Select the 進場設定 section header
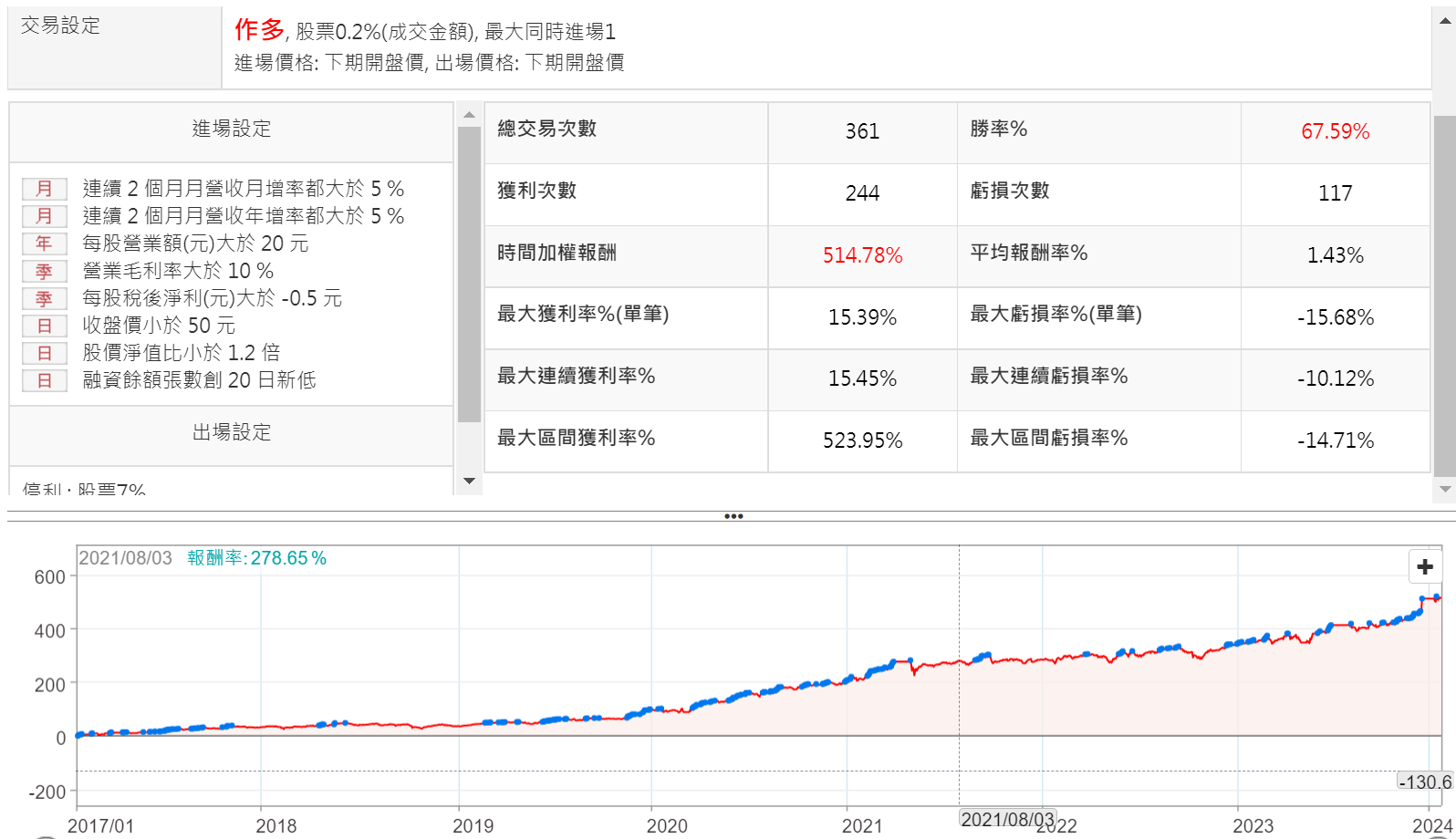This screenshot has width=1456, height=839. click(231, 129)
